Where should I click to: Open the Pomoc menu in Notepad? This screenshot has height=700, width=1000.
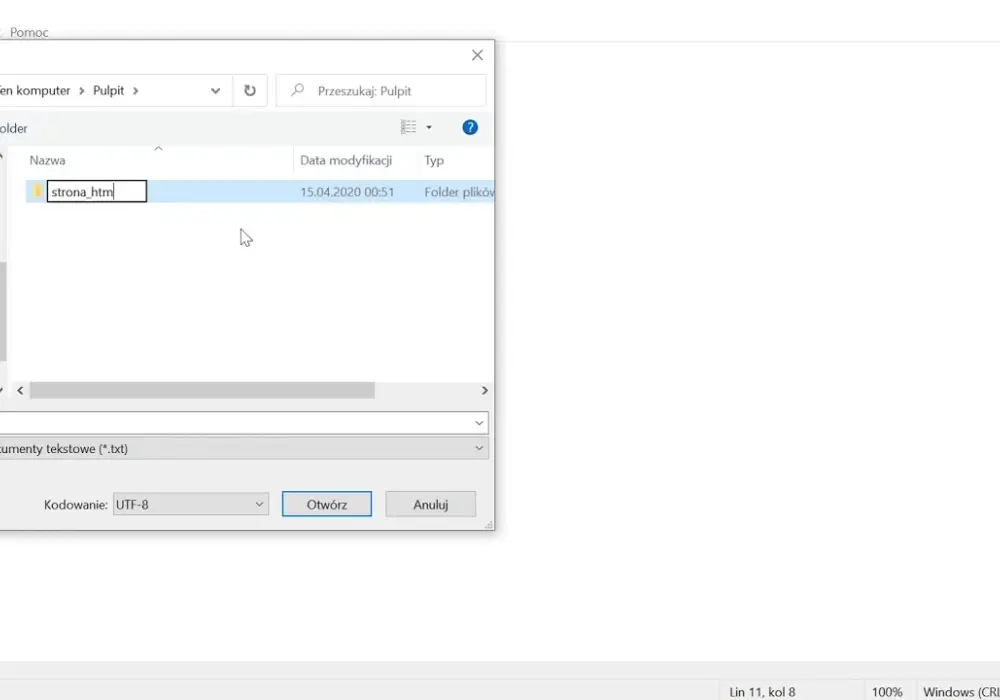29,33
